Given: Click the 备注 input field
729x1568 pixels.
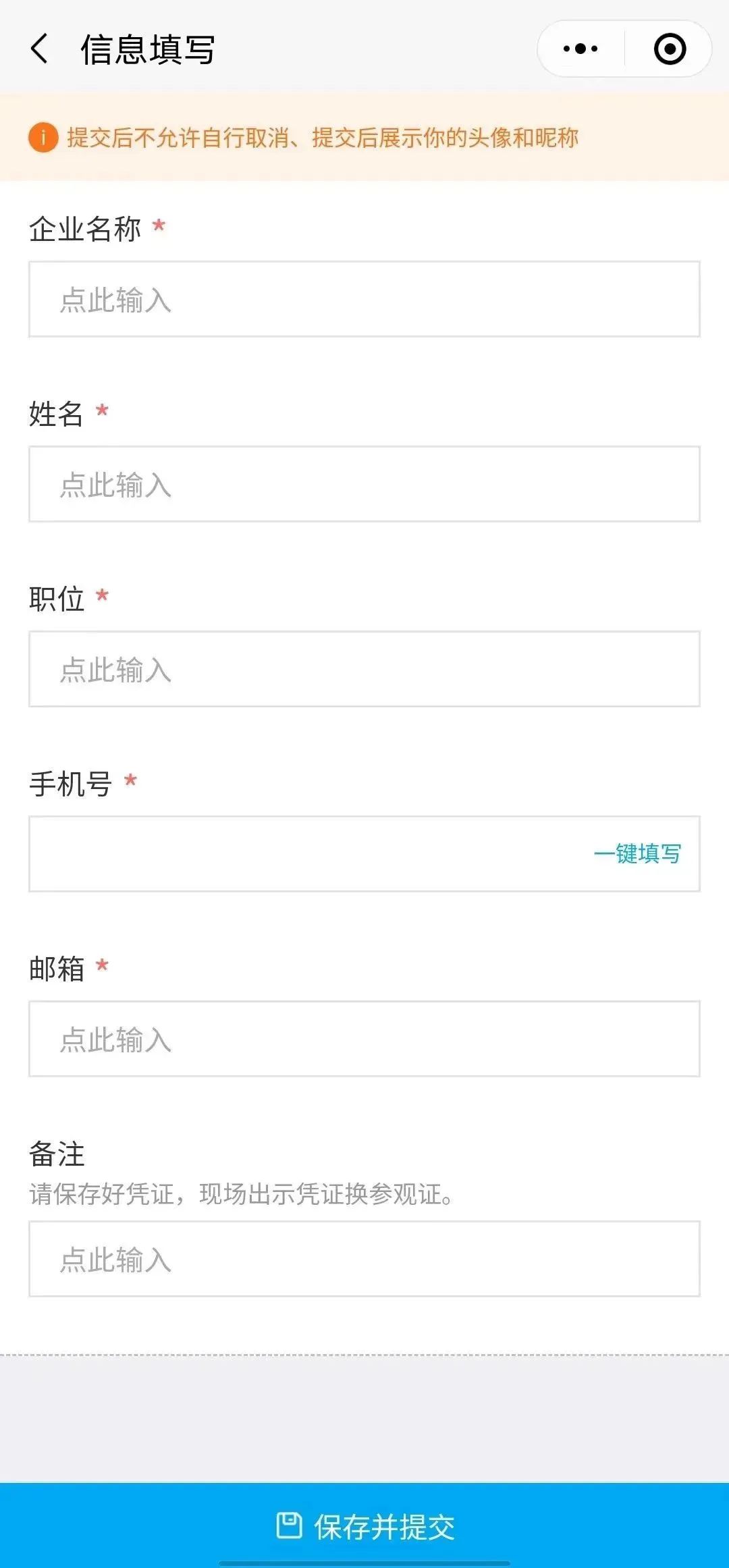Looking at the screenshot, I should click(x=364, y=1259).
